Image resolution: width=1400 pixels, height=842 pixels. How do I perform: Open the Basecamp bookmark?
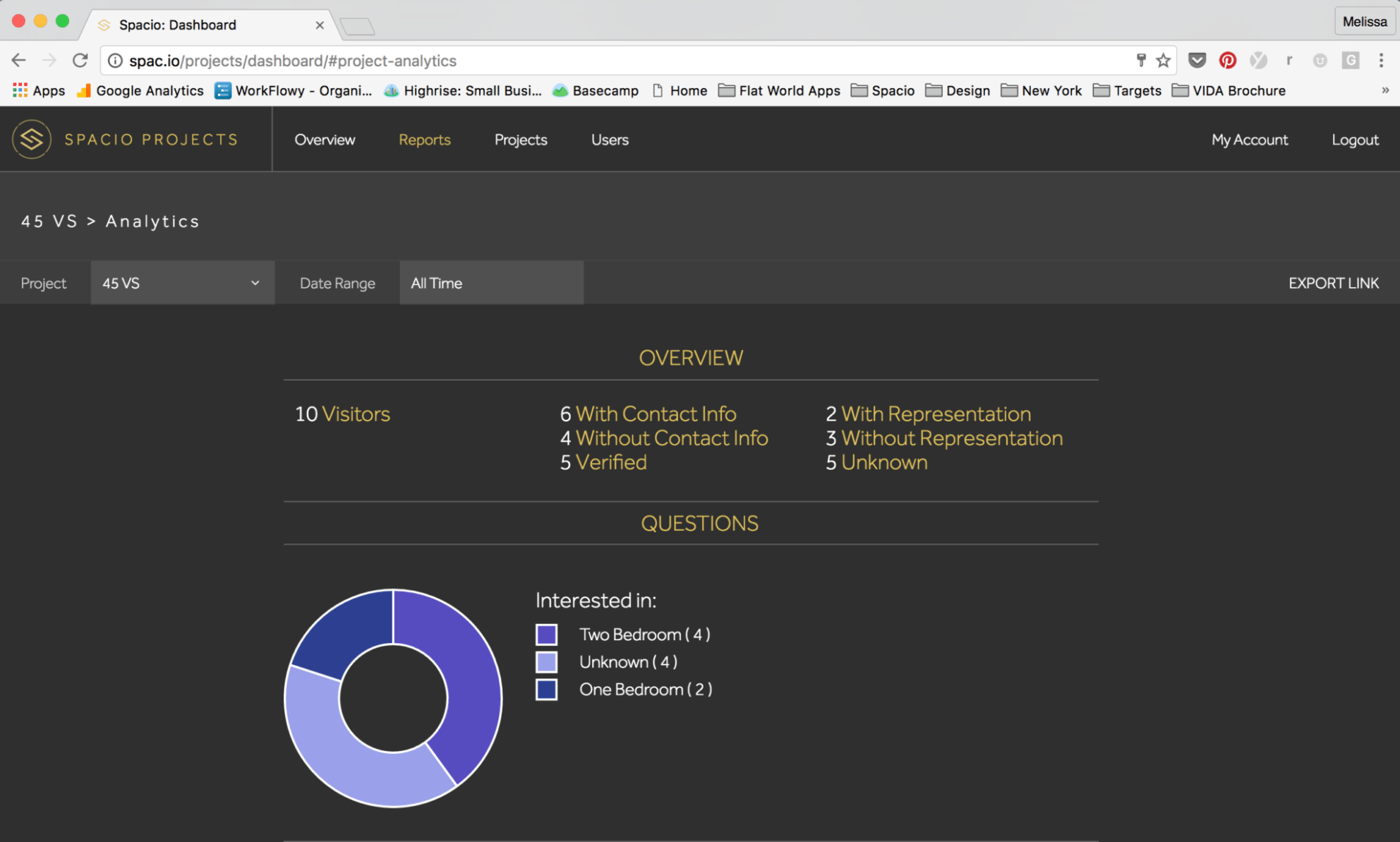pos(595,90)
